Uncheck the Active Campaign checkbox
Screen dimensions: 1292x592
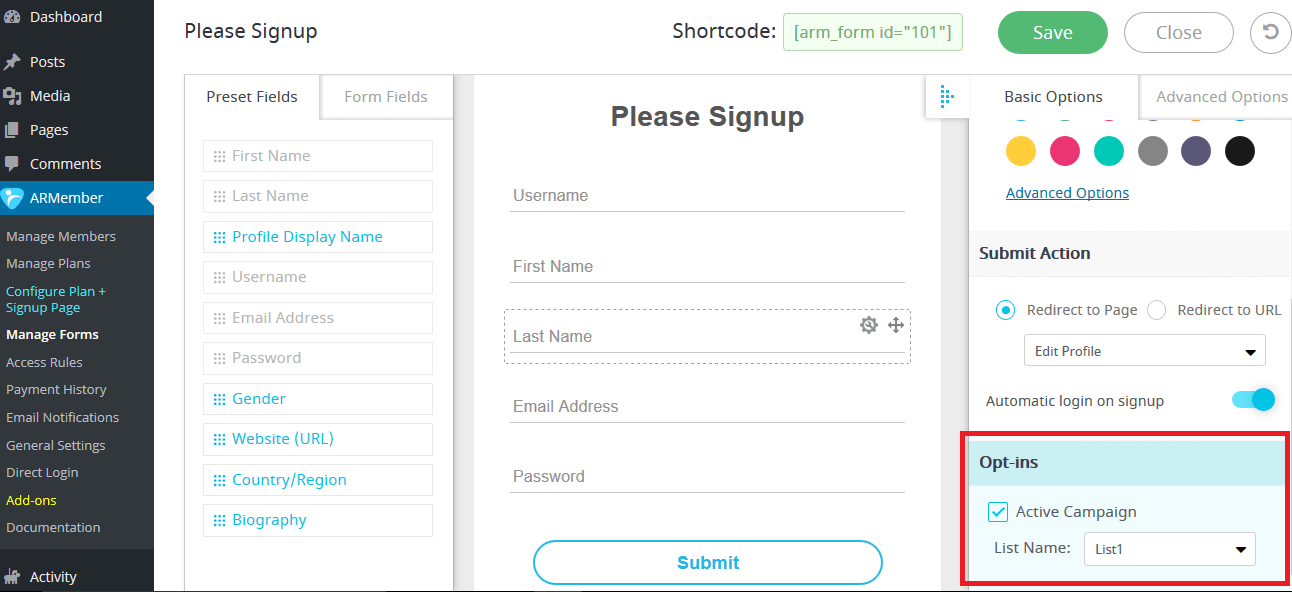997,512
